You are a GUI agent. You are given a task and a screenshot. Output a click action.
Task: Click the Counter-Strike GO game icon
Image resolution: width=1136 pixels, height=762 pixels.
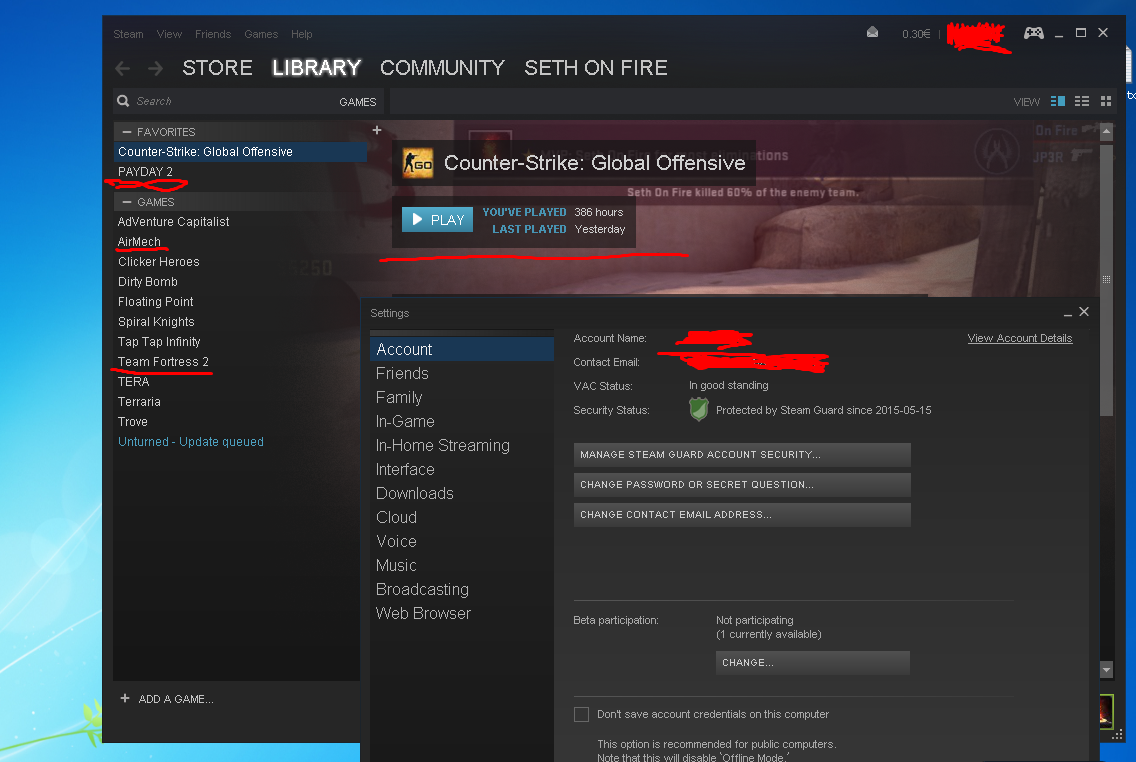pyautogui.click(x=418, y=163)
